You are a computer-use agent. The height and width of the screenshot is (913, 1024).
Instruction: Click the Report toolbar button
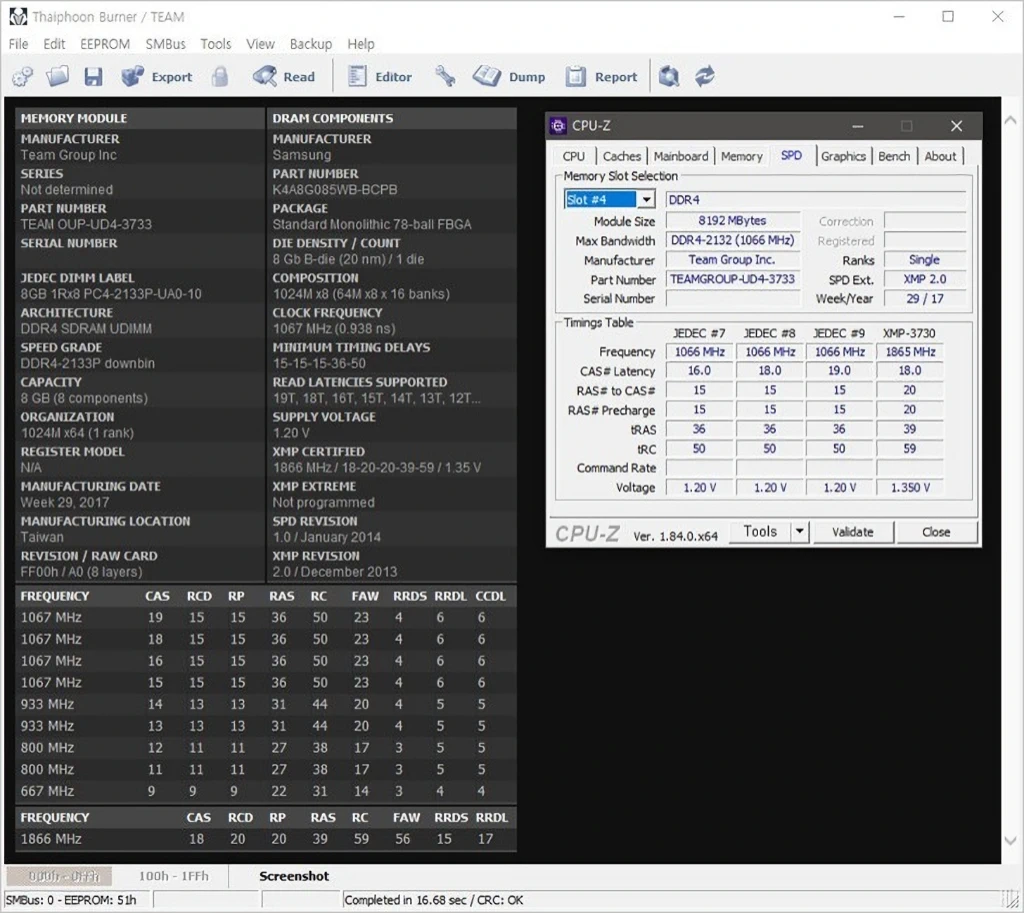coord(601,76)
